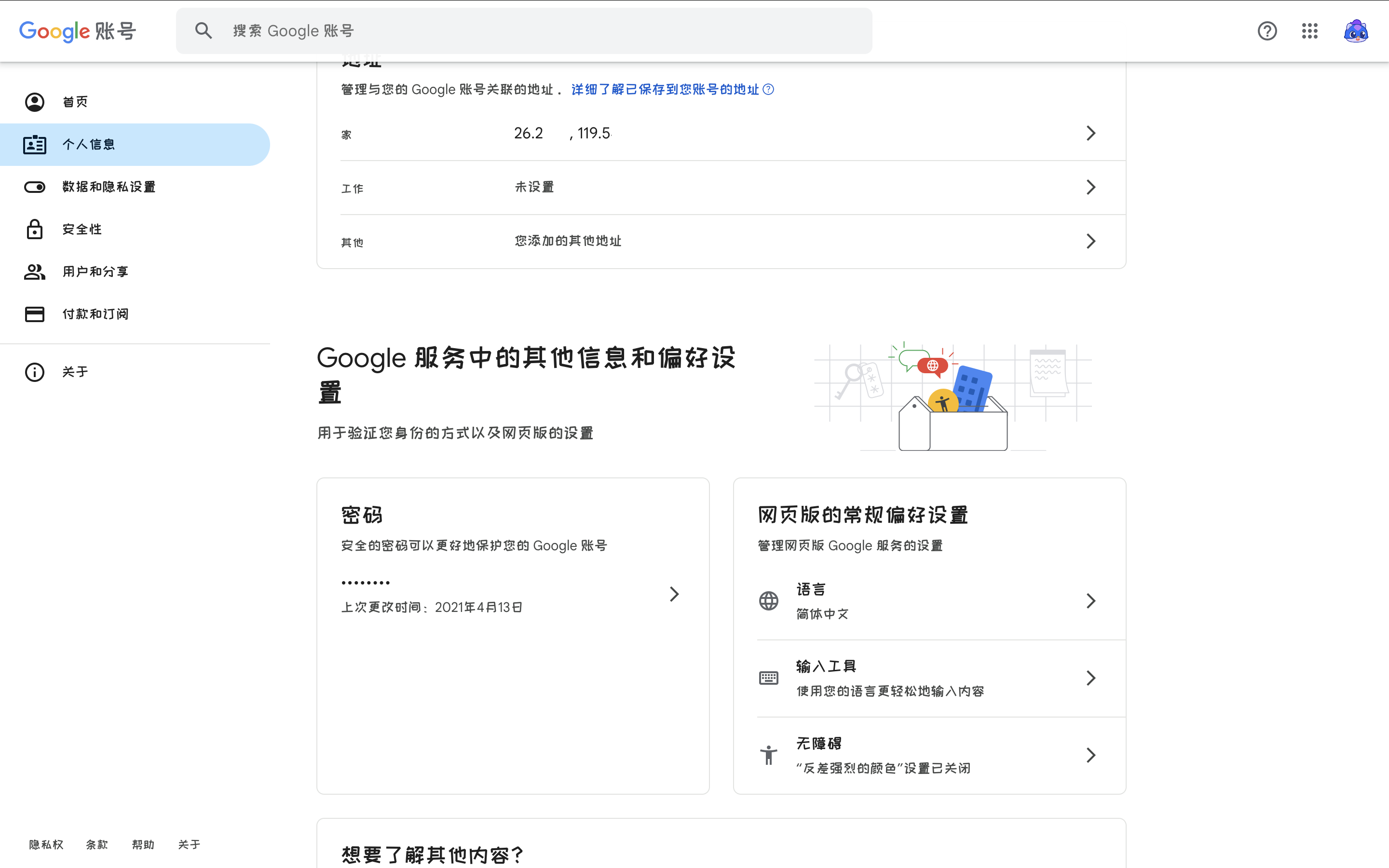
Task: Click the 网页版的常规偏好设置 heading
Action: [x=863, y=515]
